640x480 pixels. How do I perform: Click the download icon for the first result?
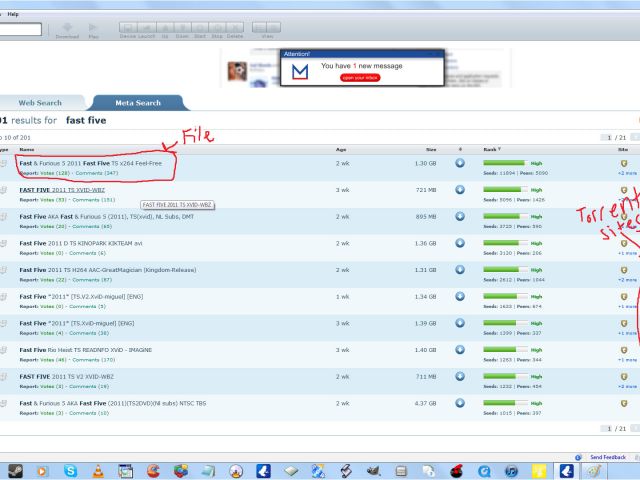coord(460,163)
